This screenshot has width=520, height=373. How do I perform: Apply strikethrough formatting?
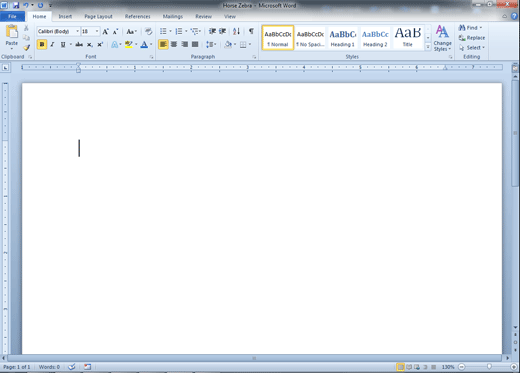(79, 44)
